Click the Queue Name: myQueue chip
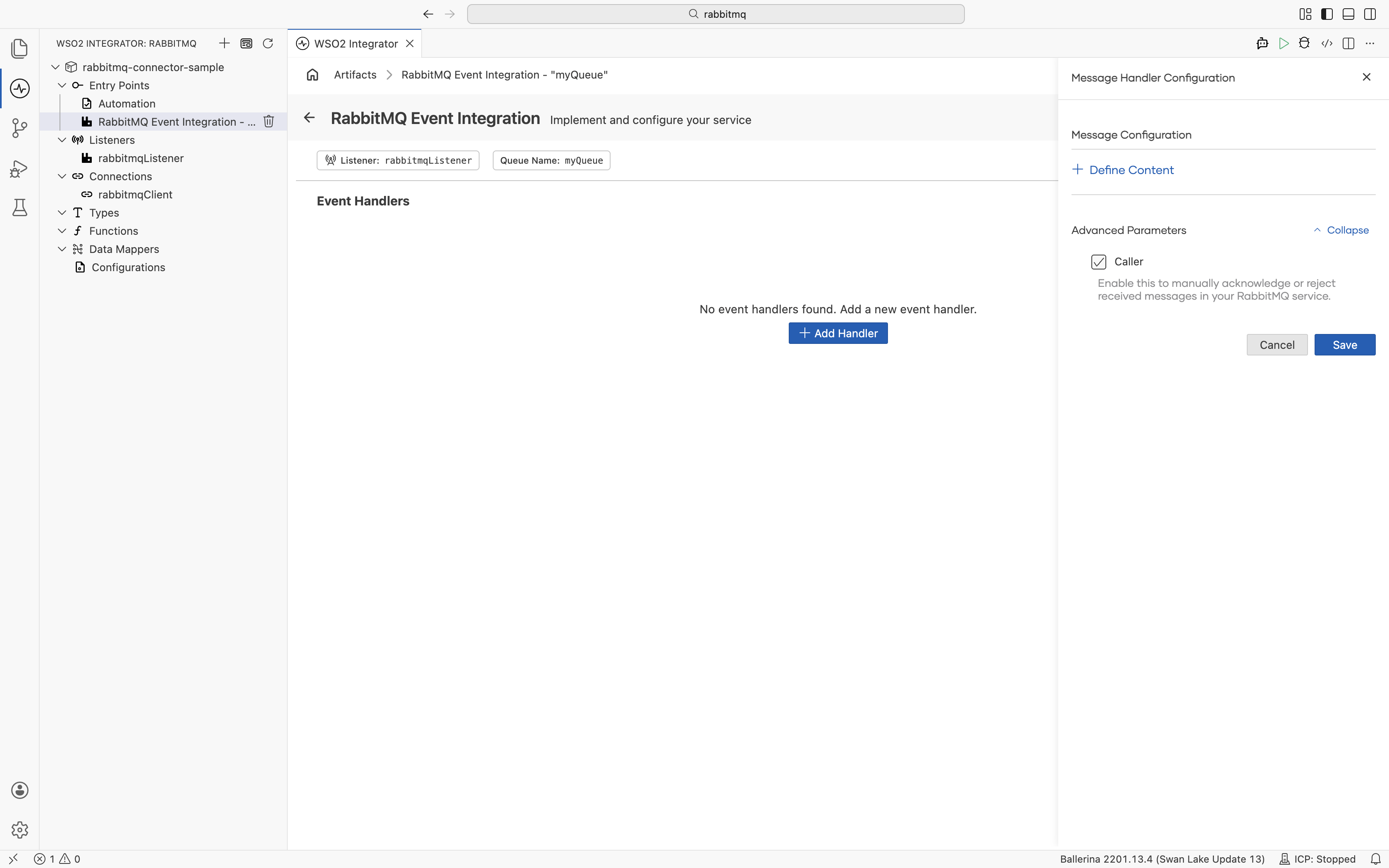 tap(551, 160)
